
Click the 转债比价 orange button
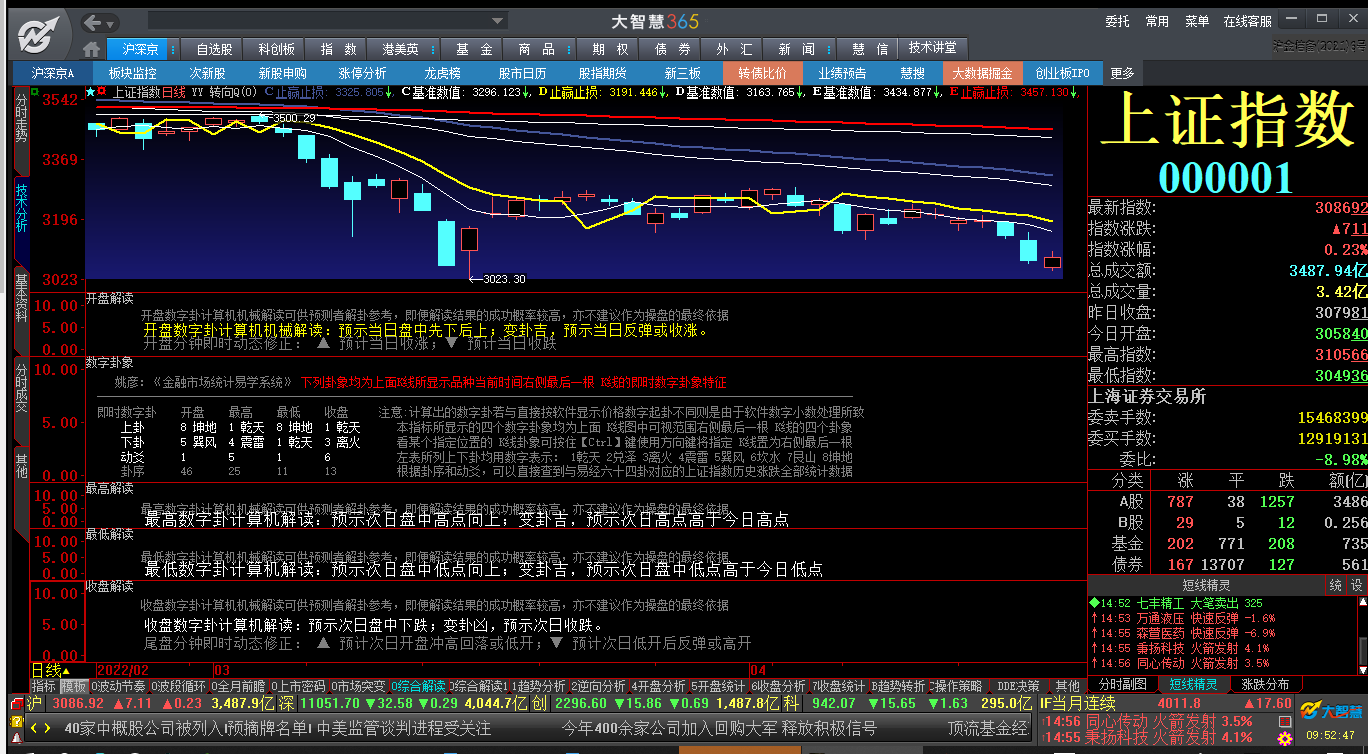point(763,73)
